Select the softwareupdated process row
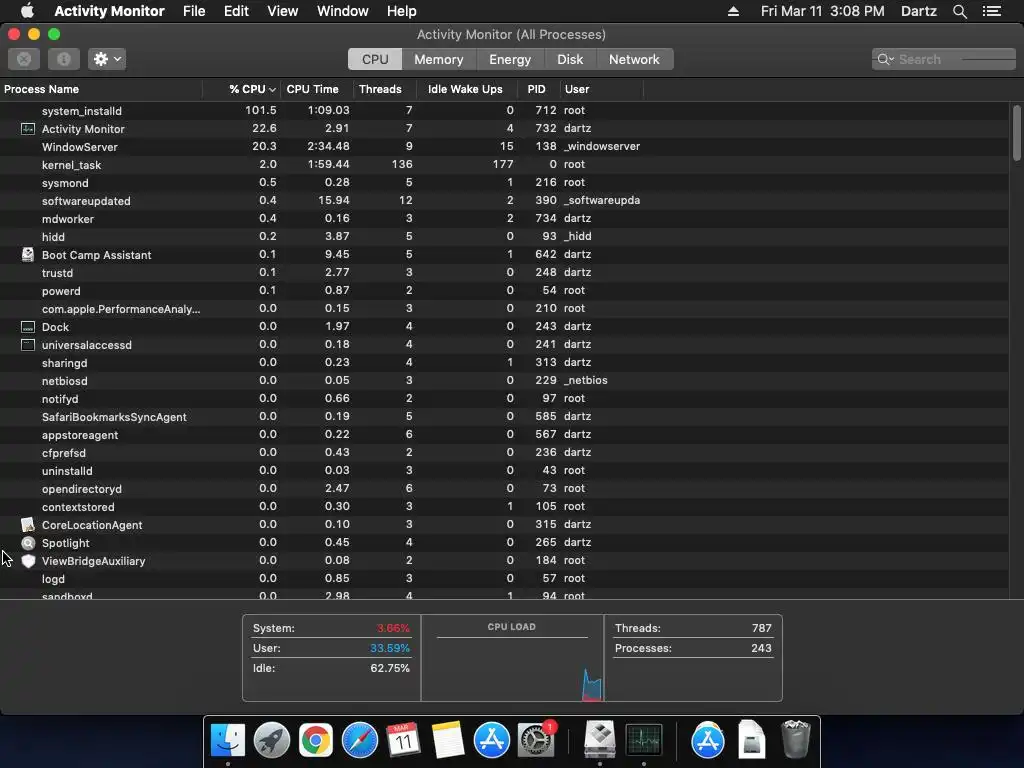Image resolution: width=1024 pixels, height=768 pixels. 504,200
